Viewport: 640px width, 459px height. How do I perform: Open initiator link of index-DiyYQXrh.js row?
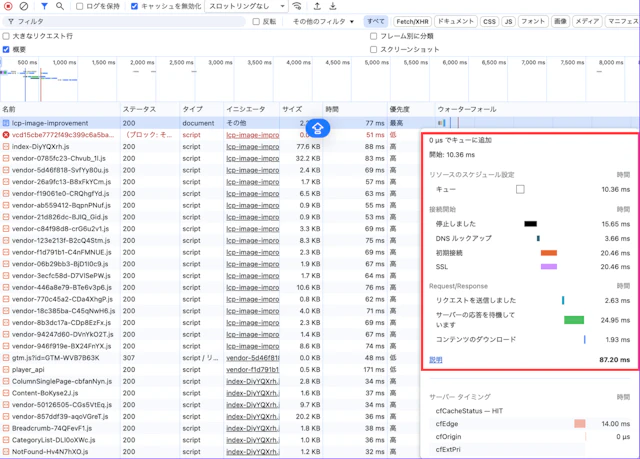[253, 146]
